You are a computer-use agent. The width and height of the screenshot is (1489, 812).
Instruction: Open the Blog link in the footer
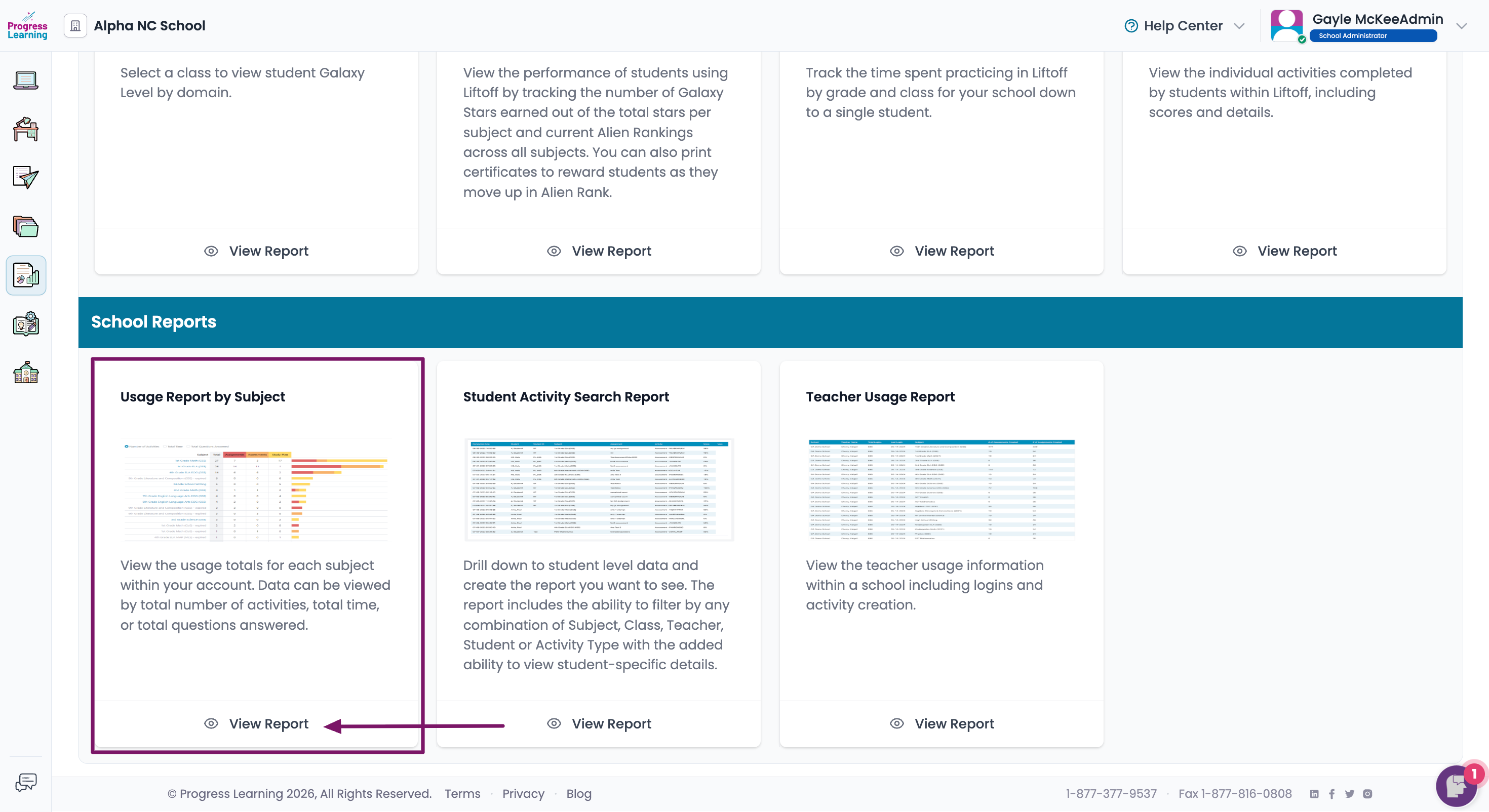coord(578,794)
